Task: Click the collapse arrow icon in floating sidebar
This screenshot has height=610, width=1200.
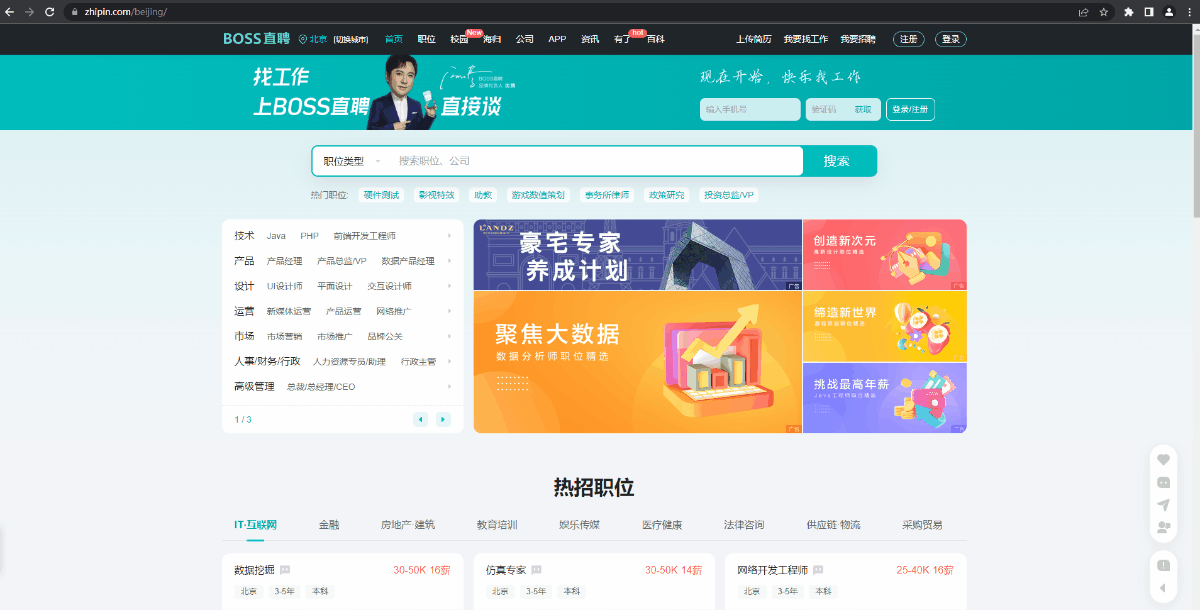Action: point(1163,588)
